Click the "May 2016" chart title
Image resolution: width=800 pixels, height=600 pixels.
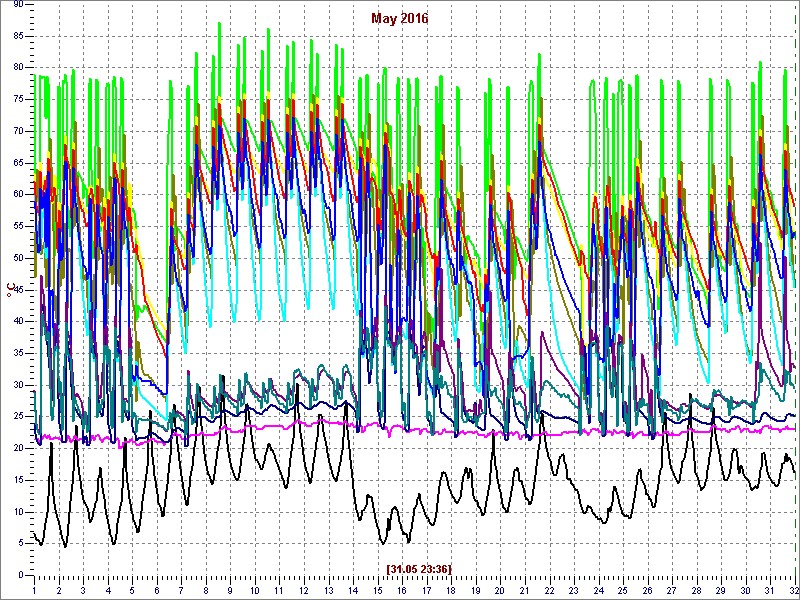[x=399, y=19]
